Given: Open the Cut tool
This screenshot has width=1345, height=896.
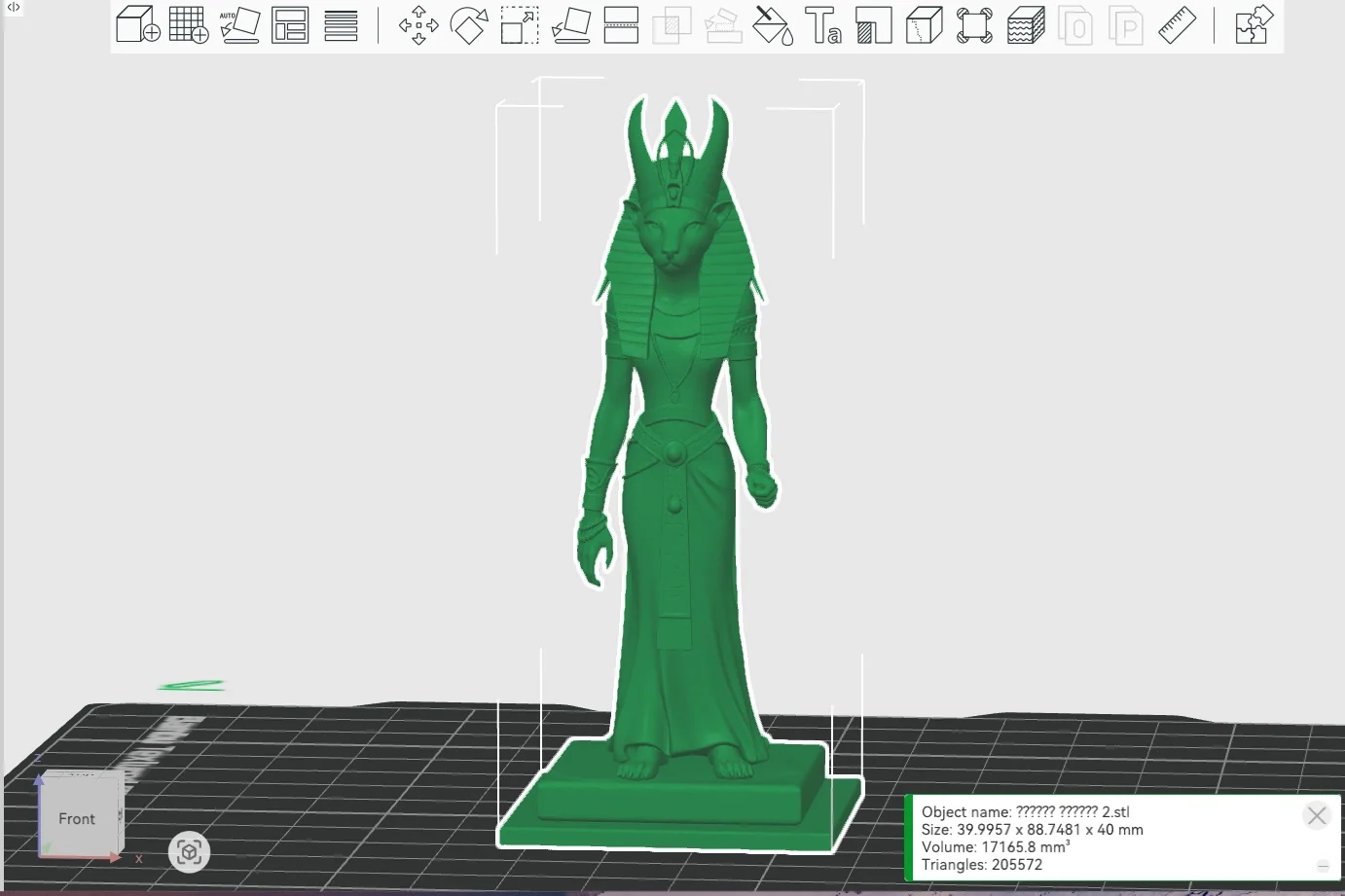Looking at the screenshot, I should pyautogui.click(x=621, y=25).
